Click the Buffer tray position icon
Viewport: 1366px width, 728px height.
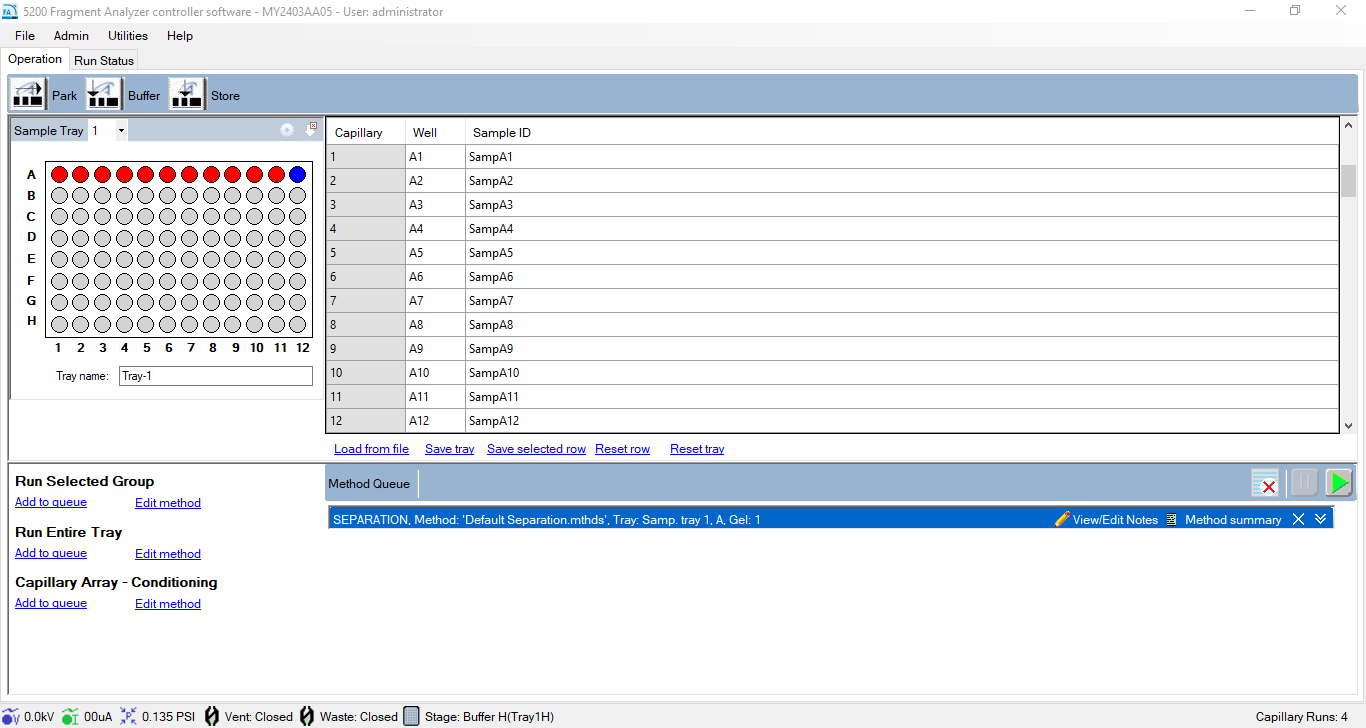(104, 94)
